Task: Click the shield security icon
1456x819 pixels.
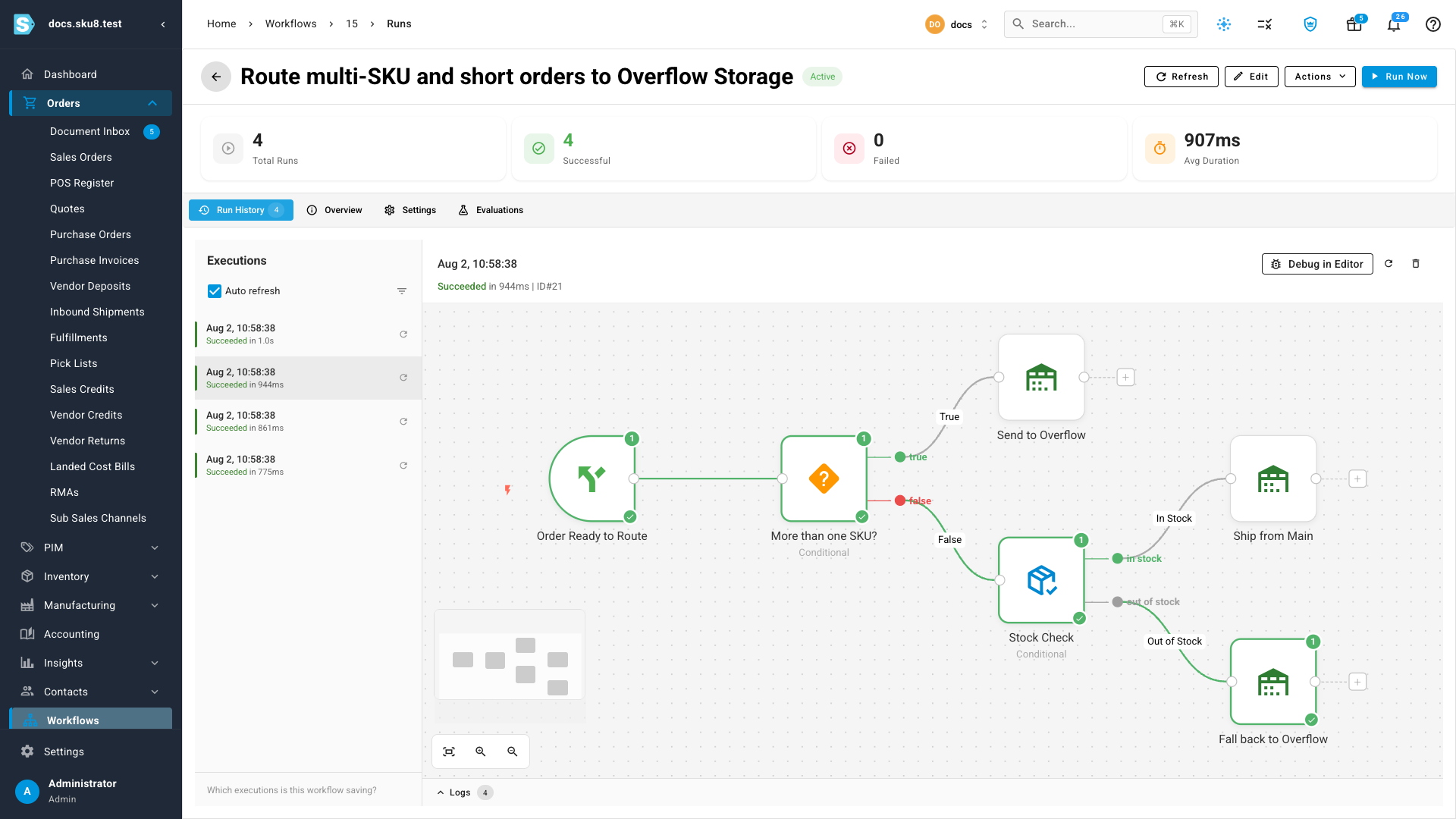Action: [1310, 24]
